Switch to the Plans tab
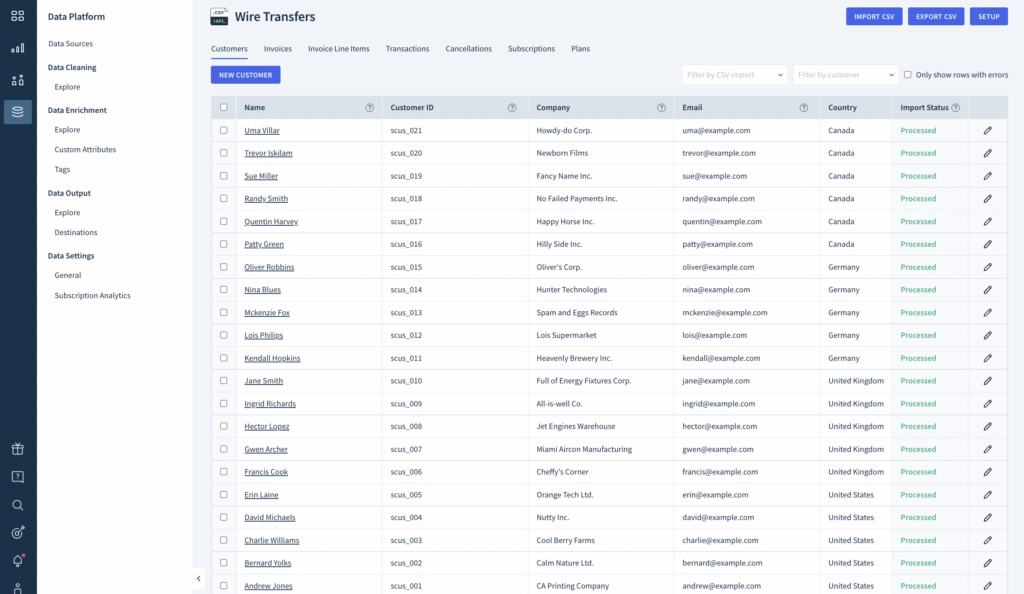 coord(580,49)
